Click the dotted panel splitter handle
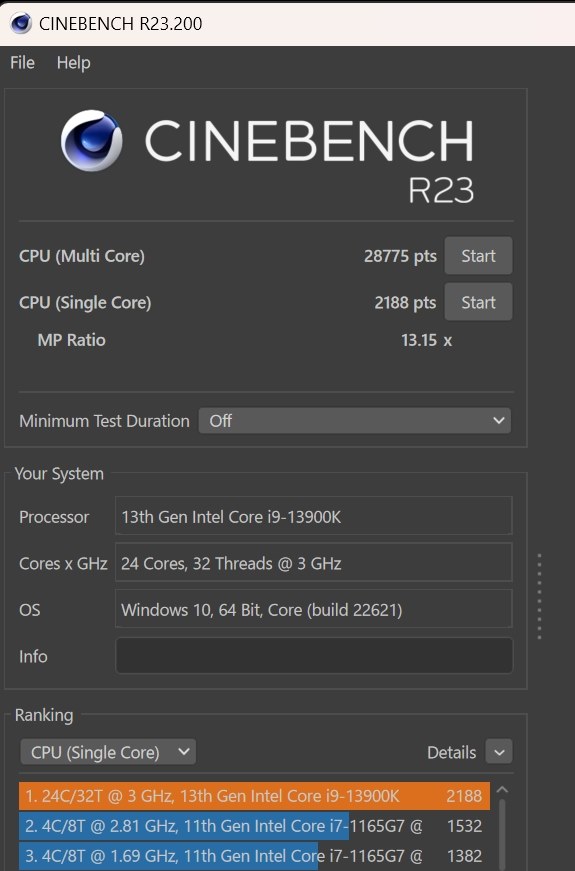The height and width of the screenshot is (871, 575). point(539,596)
